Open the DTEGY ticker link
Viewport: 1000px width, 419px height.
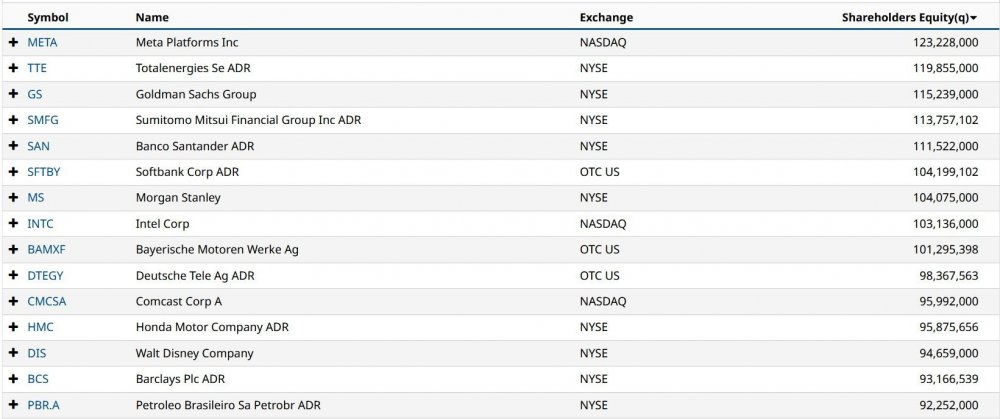(x=45, y=276)
